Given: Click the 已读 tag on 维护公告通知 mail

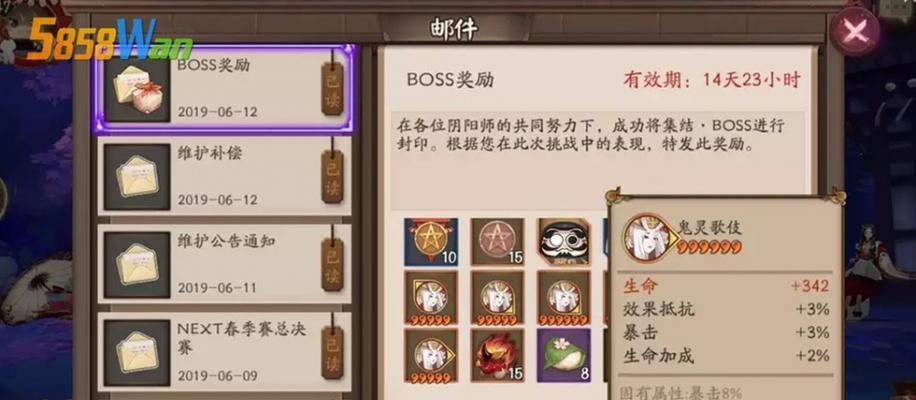Looking at the screenshot, I should [332, 264].
